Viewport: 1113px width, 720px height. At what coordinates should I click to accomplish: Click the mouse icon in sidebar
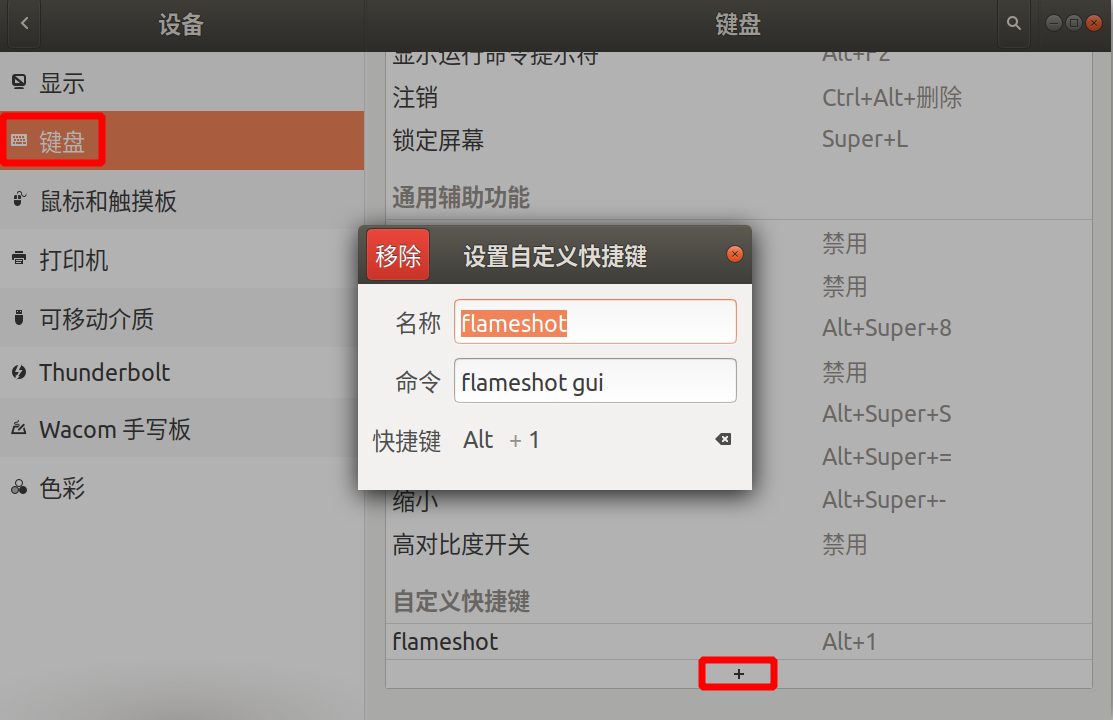(19, 200)
